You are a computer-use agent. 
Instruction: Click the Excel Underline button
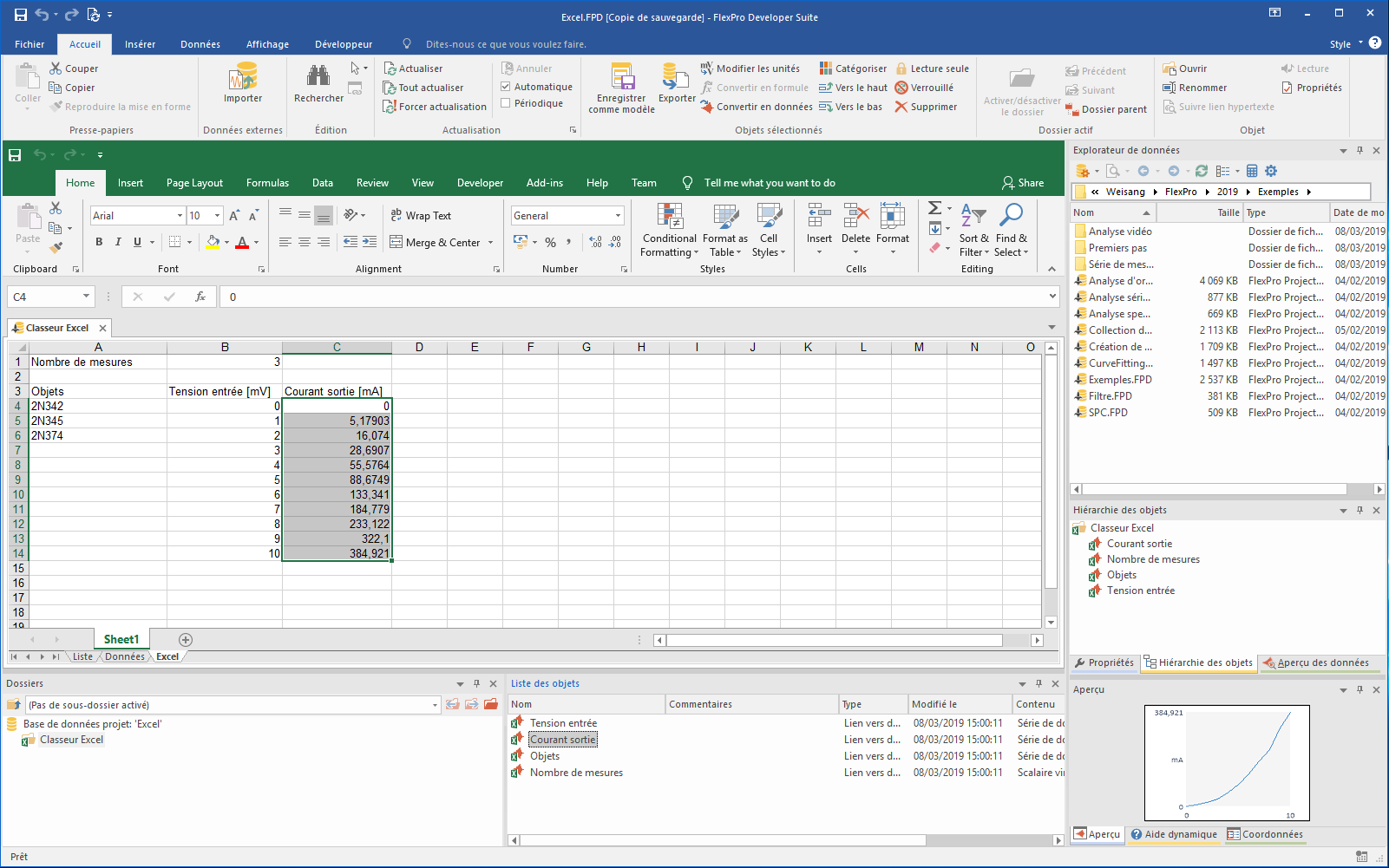pyautogui.click(x=137, y=242)
